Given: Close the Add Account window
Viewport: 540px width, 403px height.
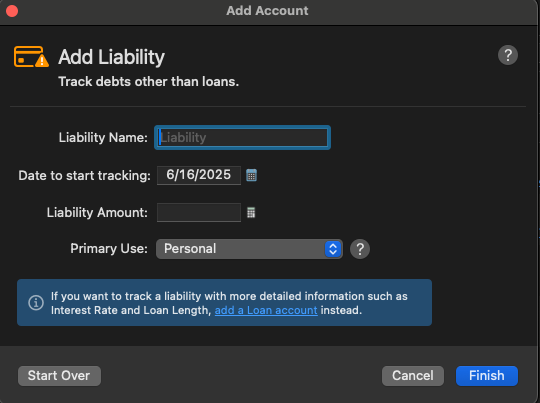Looking at the screenshot, I should (x=12, y=11).
